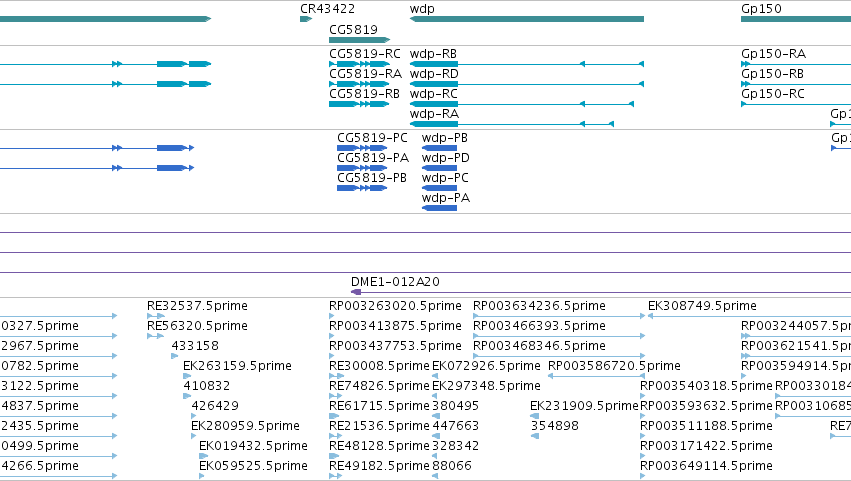Click the 410832 feature label
The image size is (851, 481).
tap(206, 386)
